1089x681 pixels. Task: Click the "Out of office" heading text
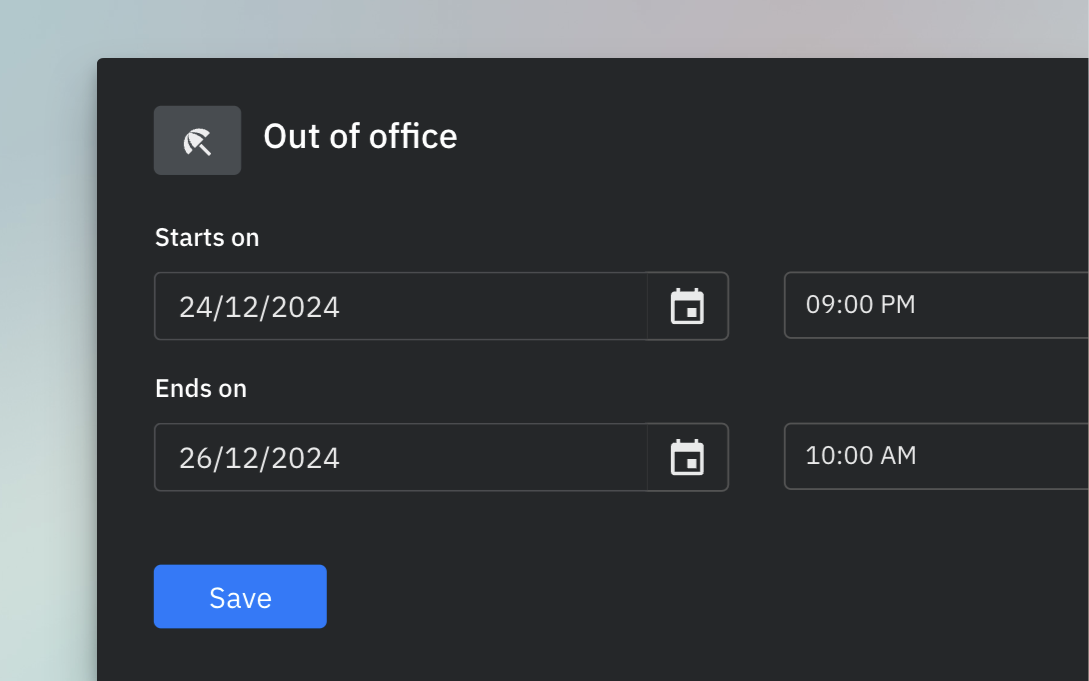pyautogui.click(x=360, y=137)
